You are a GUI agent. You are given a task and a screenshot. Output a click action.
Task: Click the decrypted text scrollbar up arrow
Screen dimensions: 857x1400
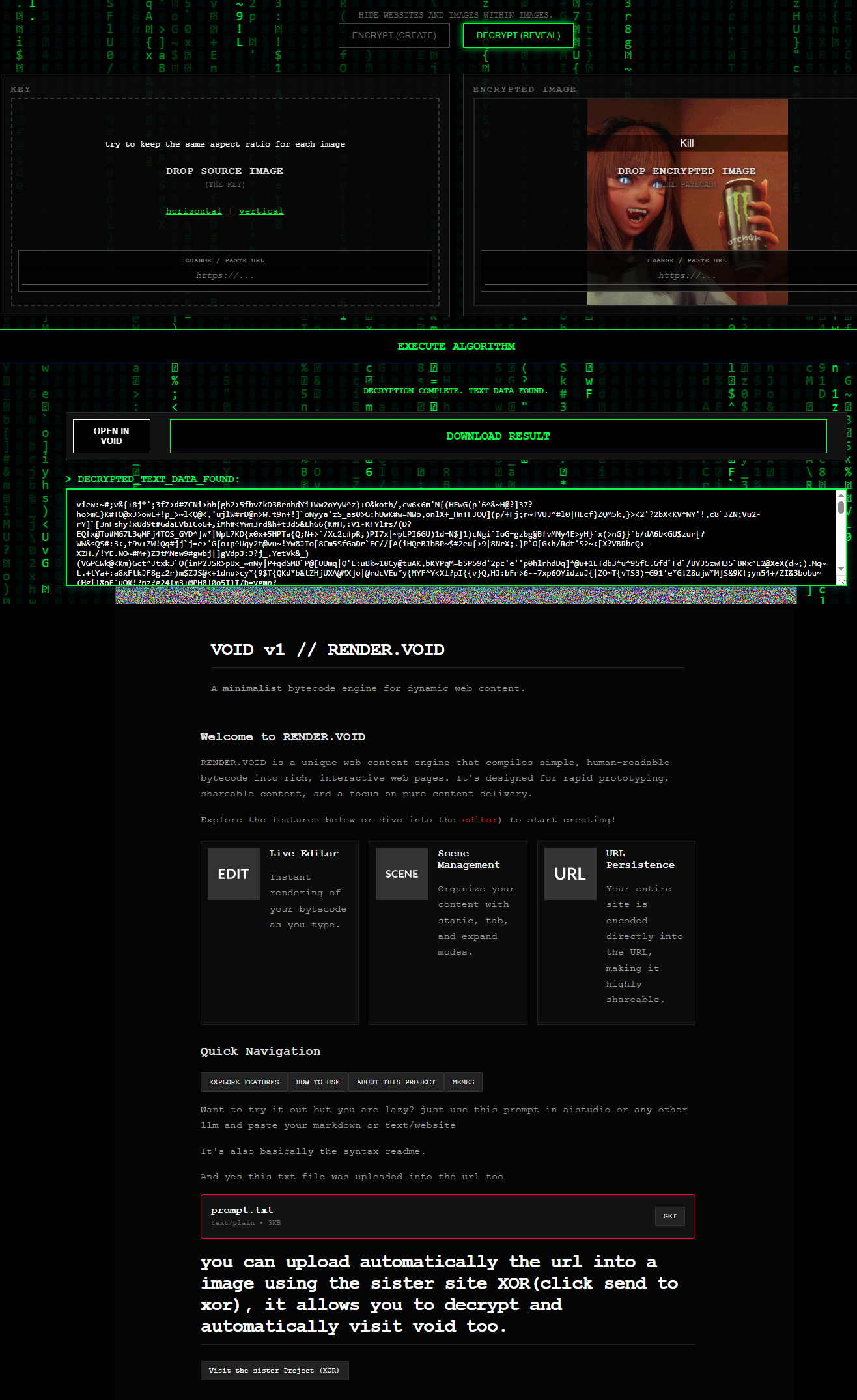(841, 496)
